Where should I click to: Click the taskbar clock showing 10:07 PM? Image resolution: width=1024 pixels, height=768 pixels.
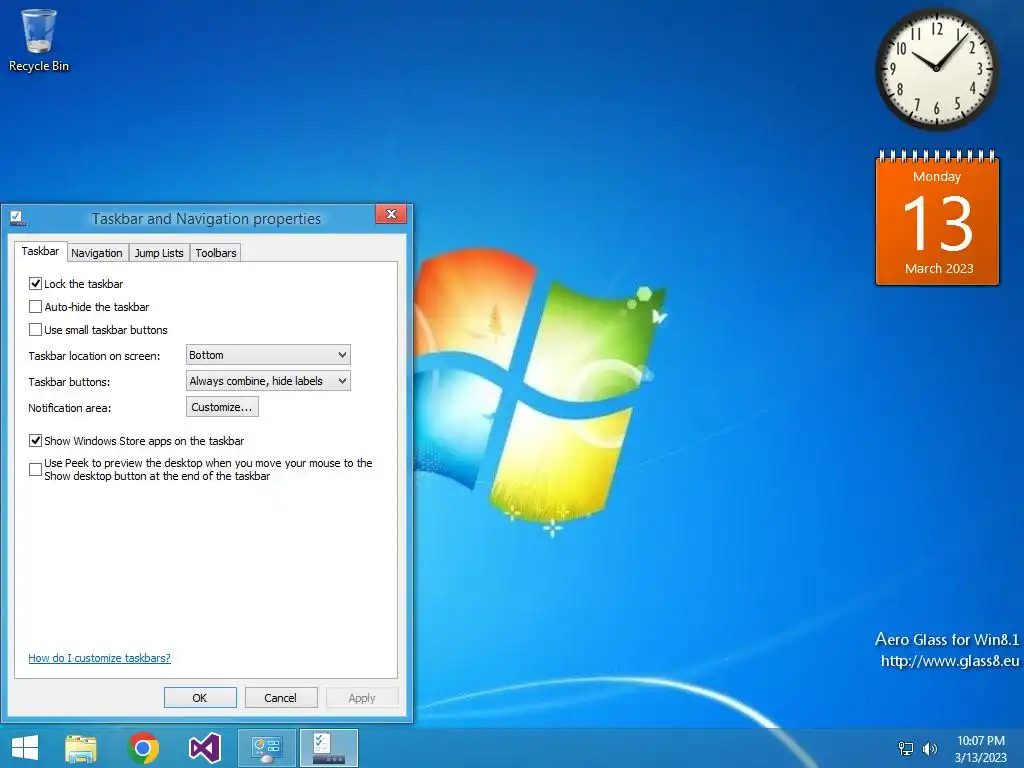tap(980, 749)
